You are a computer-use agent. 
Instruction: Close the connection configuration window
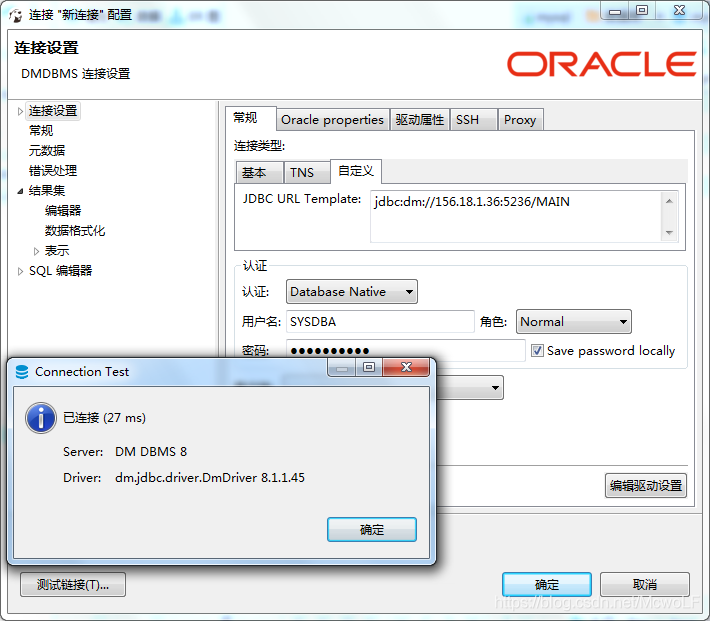[679, 10]
